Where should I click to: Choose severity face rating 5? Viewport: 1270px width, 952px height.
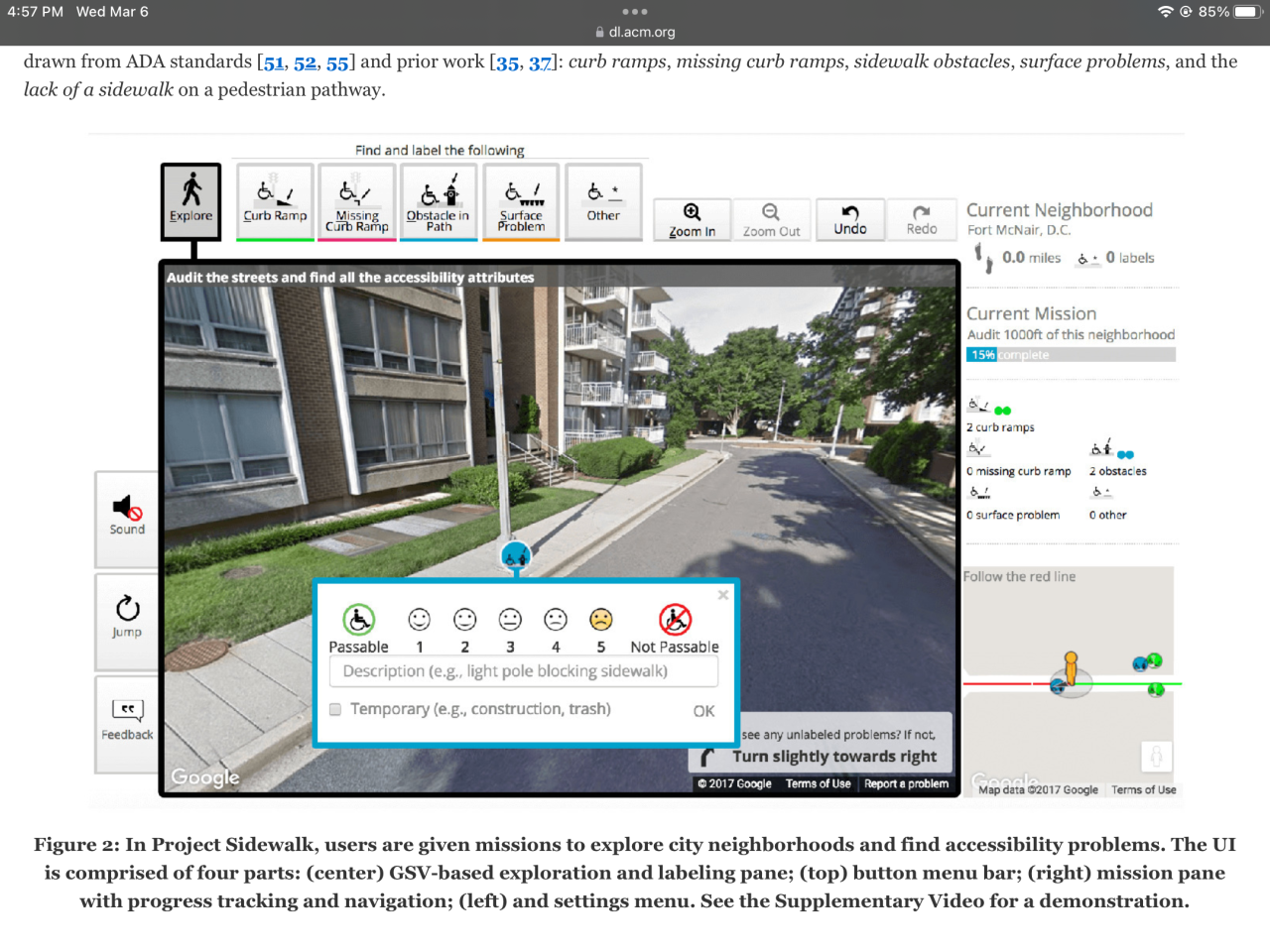point(601,620)
